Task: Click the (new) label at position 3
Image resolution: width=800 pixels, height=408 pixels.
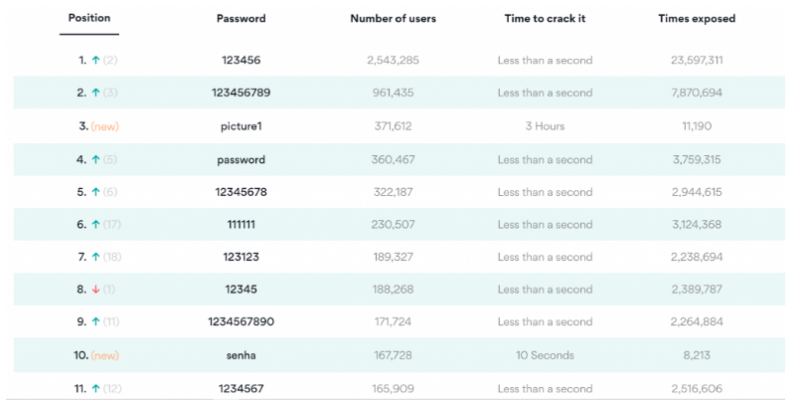Action: 105,126
